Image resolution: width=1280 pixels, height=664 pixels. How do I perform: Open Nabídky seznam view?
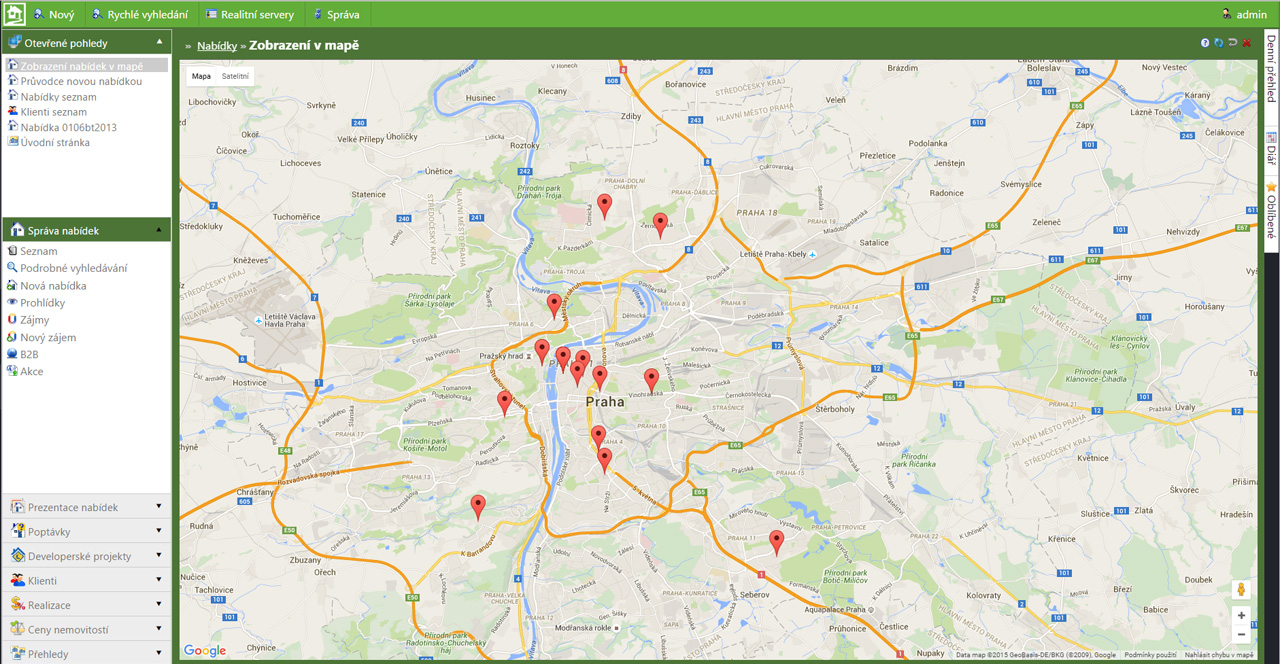[x=58, y=97]
